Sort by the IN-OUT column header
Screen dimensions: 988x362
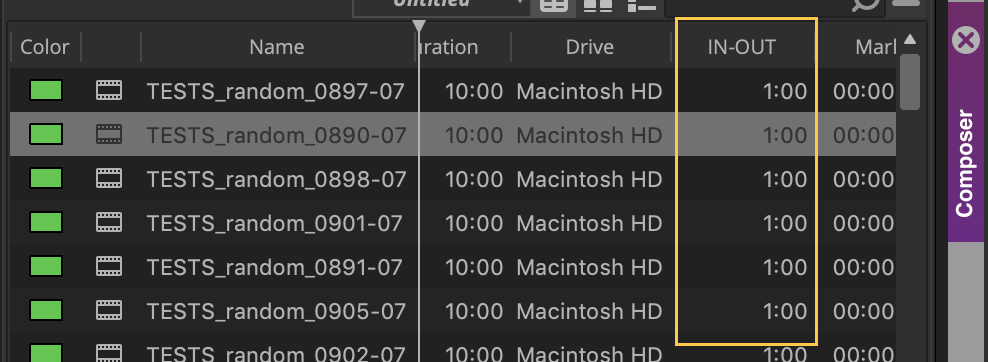(742, 47)
